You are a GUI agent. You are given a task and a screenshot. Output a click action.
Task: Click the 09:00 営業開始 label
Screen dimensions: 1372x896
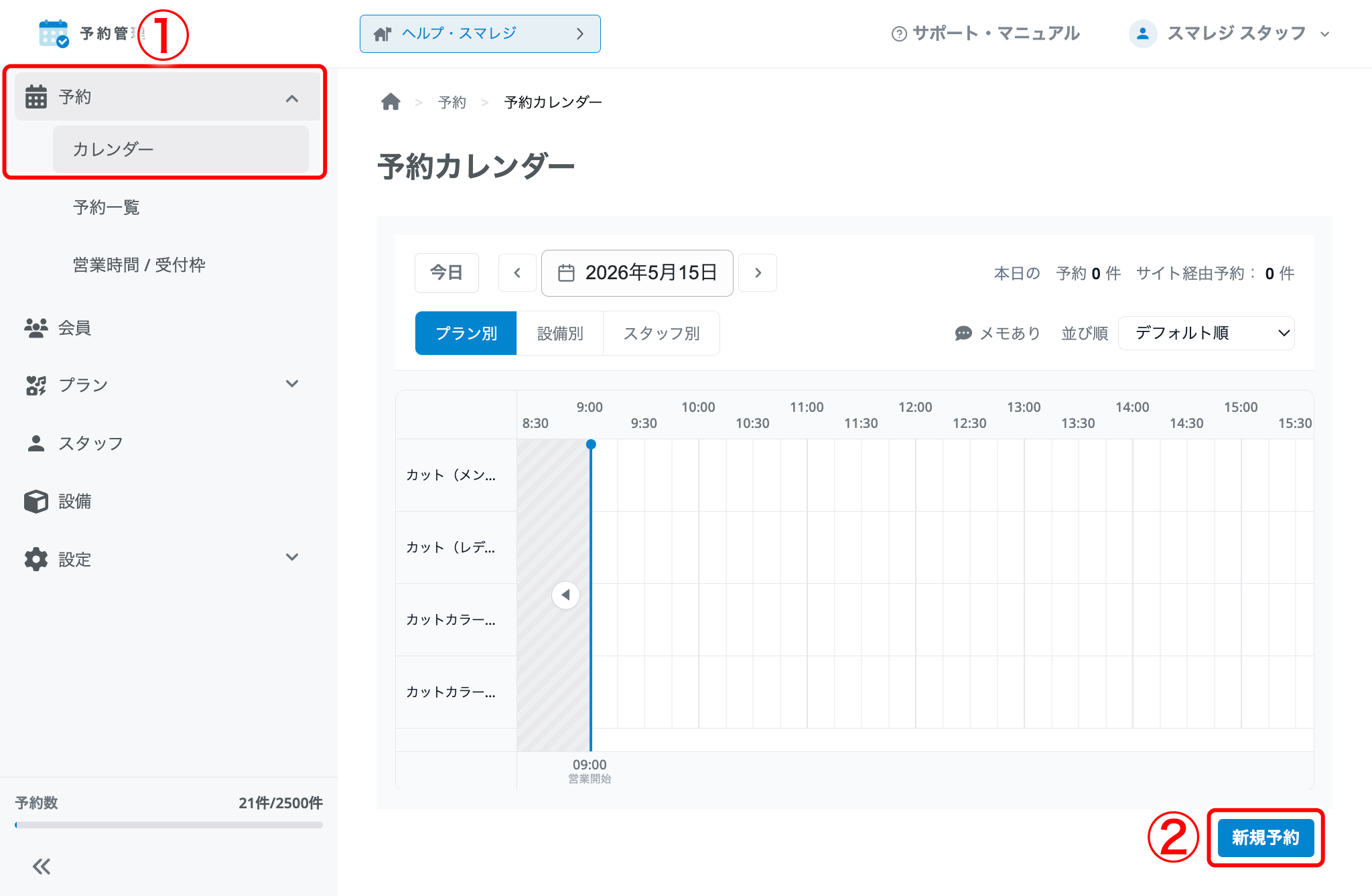590,771
